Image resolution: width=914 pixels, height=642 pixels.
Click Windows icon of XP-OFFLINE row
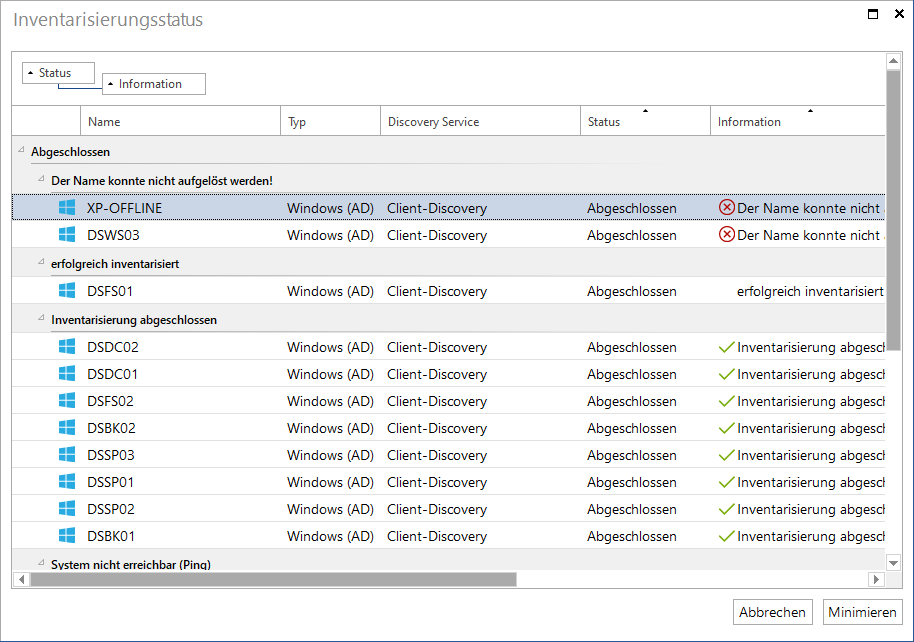67,208
